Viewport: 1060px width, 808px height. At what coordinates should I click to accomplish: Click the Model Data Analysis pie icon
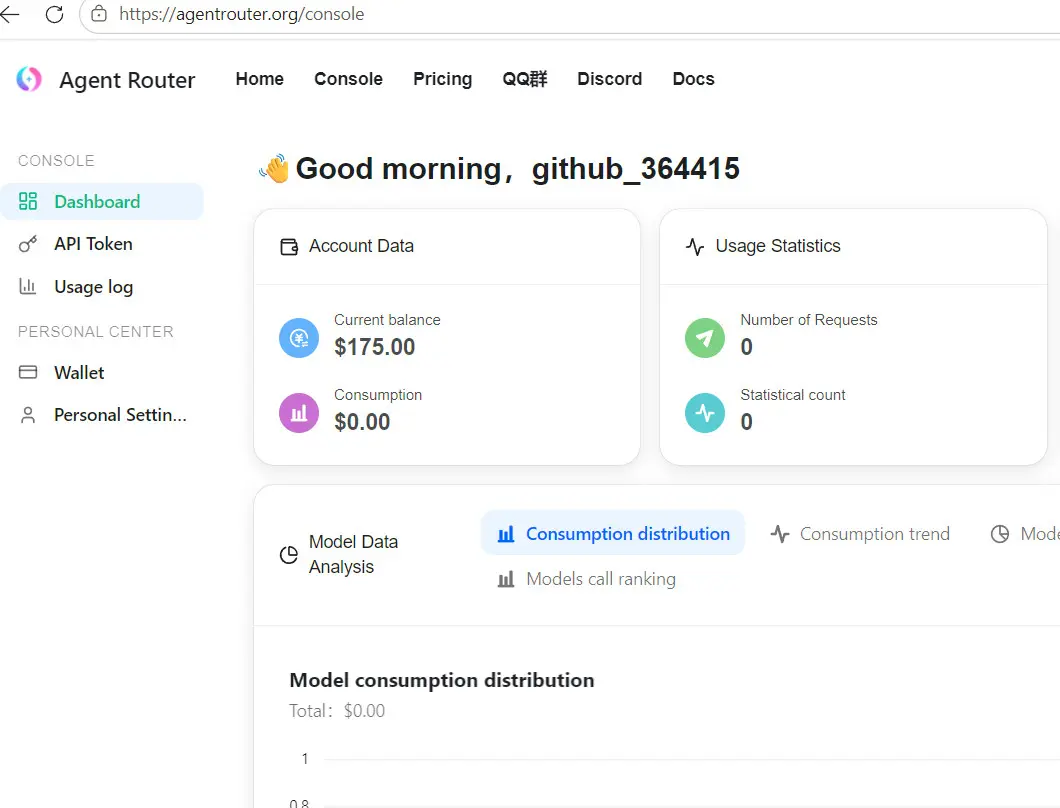289,555
